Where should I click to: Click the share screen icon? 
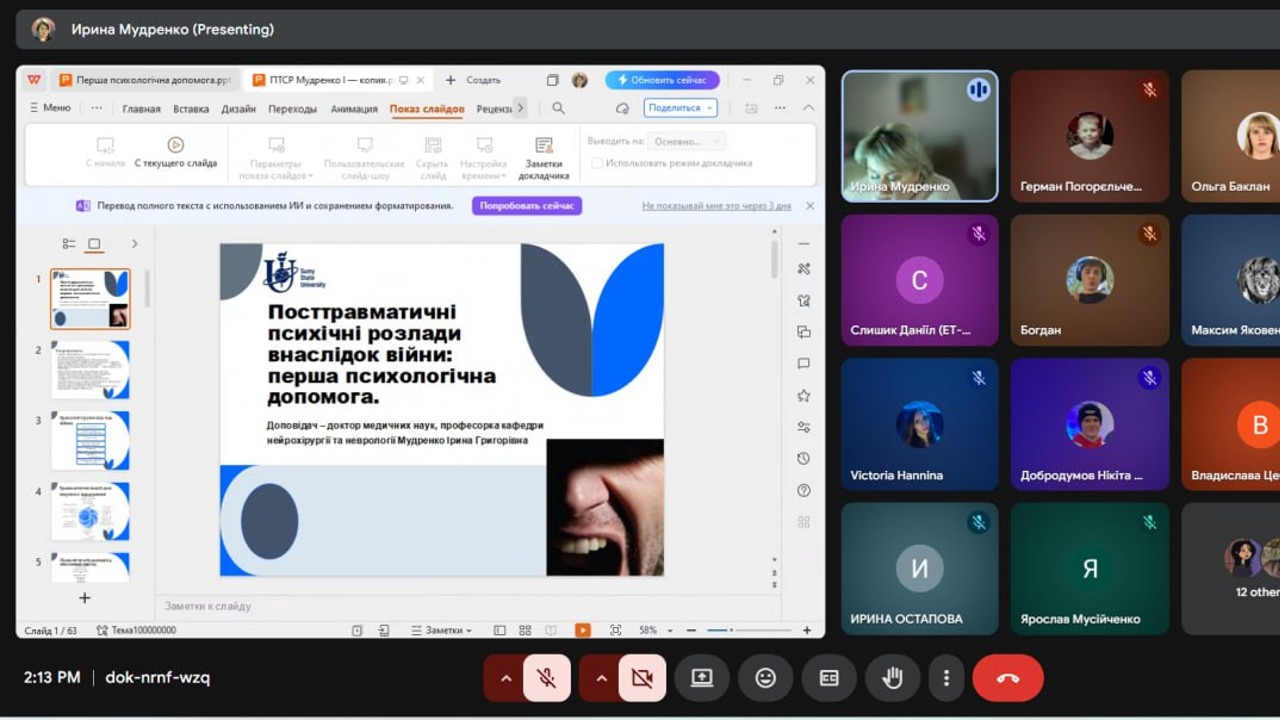tap(702, 678)
